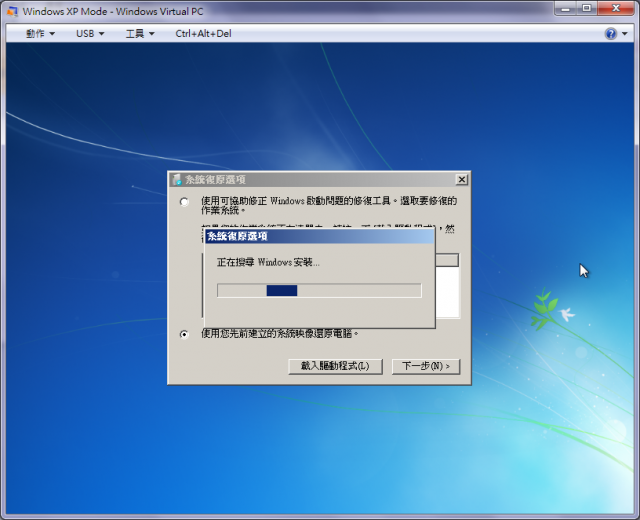The image size is (640, 520).
Task: Click the system recovery dialog title icon
Action: [177, 180]
